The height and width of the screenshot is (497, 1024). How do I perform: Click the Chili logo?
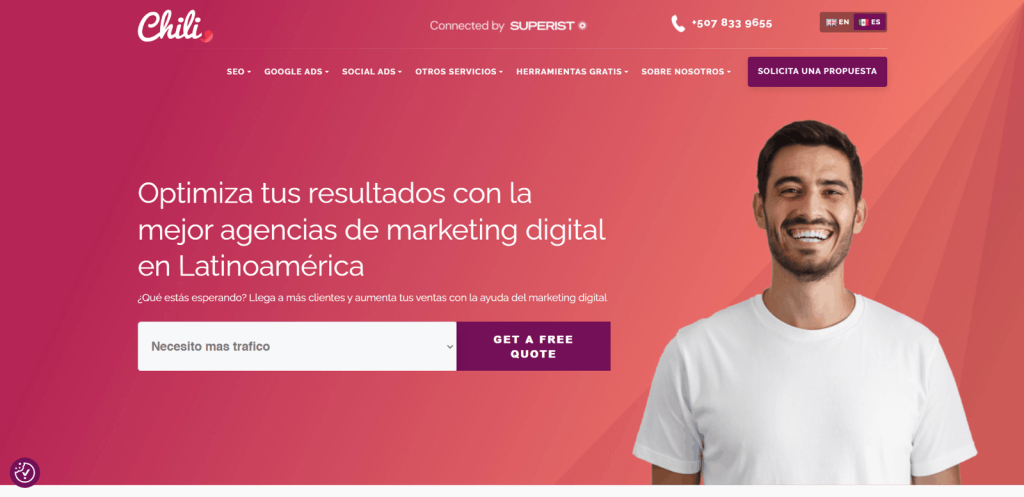click(175, 26)
